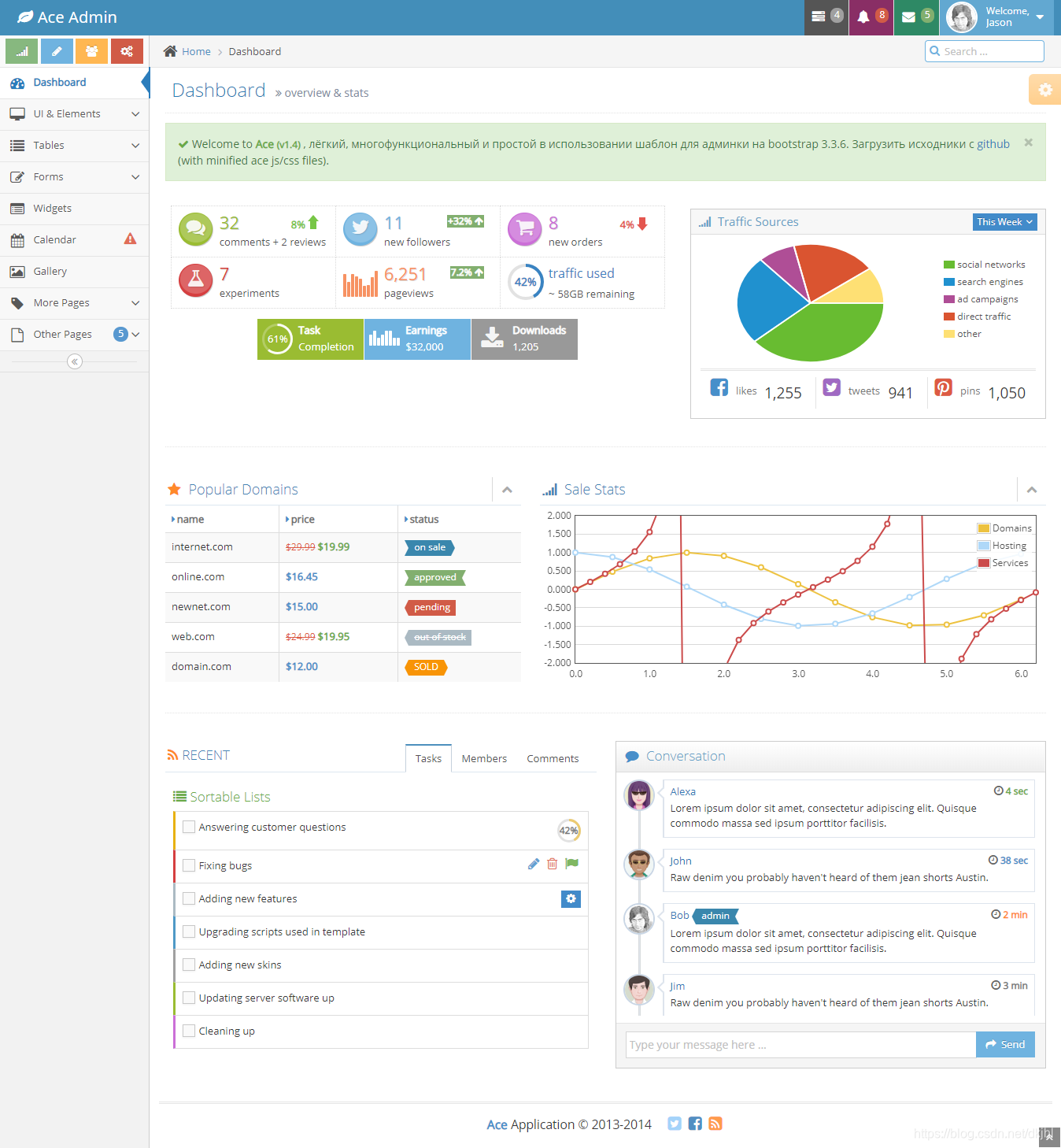Image resolution: width=1061 pixels, height=1148 pixels.
Task: Click the orange users shortcut button
Action: click(91, 51)
